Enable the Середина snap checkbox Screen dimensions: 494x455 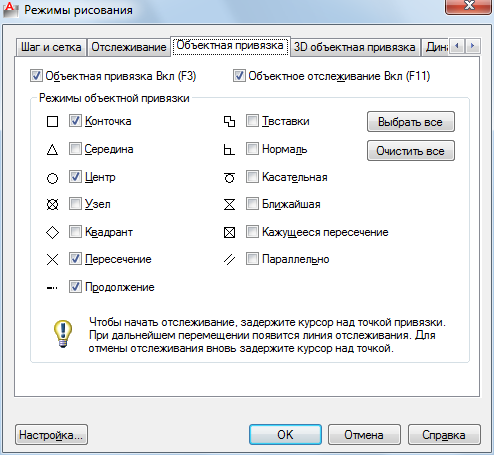pos(75,149)
